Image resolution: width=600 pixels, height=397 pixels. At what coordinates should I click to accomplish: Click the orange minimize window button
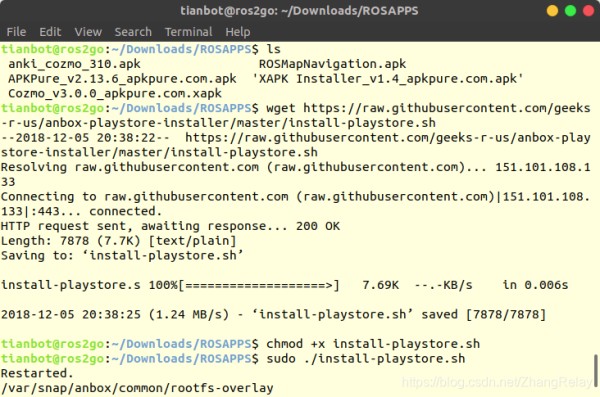coord(552,10)
